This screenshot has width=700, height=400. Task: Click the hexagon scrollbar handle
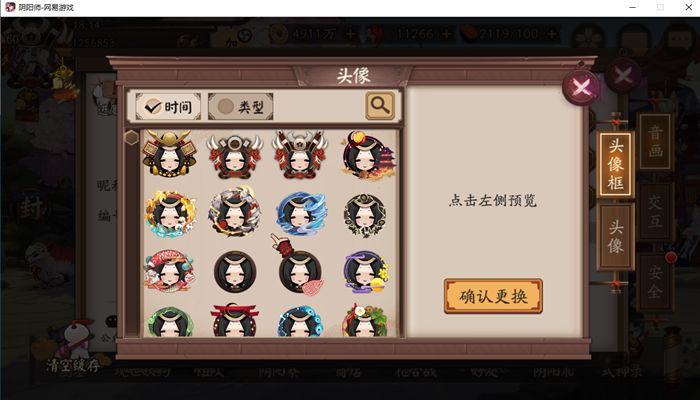point(131,138)
